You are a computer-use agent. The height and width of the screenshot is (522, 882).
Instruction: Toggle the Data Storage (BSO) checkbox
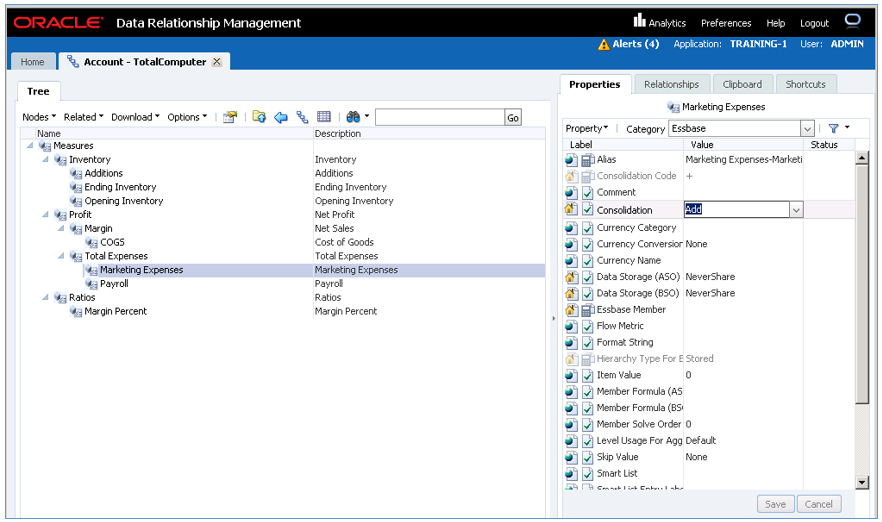(588, 294)
